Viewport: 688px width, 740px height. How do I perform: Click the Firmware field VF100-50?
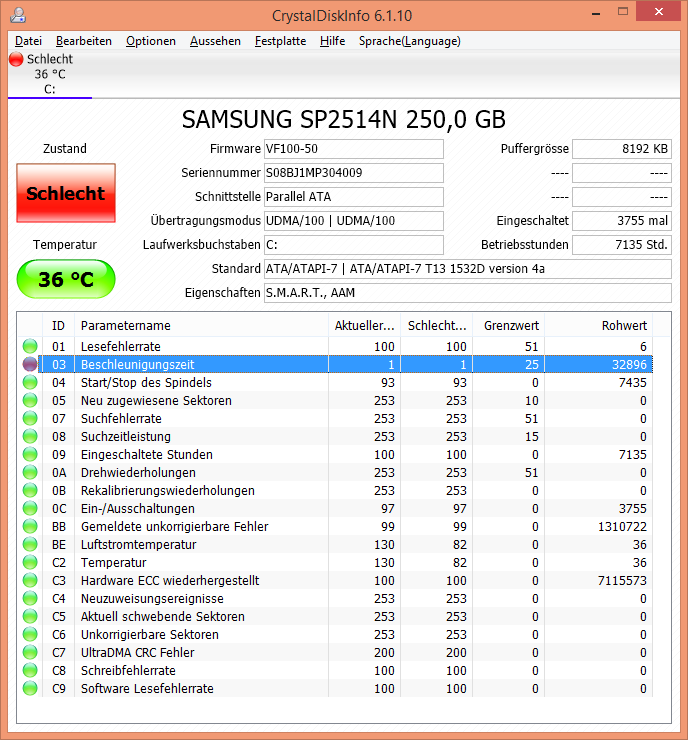[353, 149]
